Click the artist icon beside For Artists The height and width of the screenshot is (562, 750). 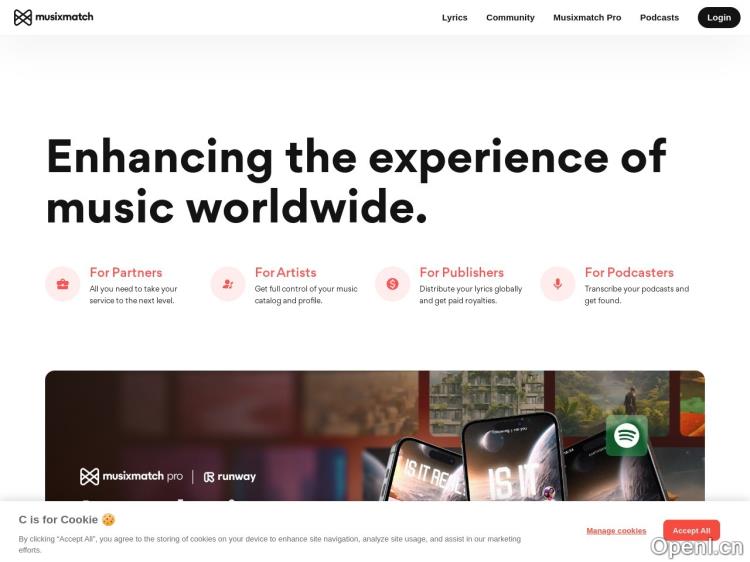click(228, 284)
